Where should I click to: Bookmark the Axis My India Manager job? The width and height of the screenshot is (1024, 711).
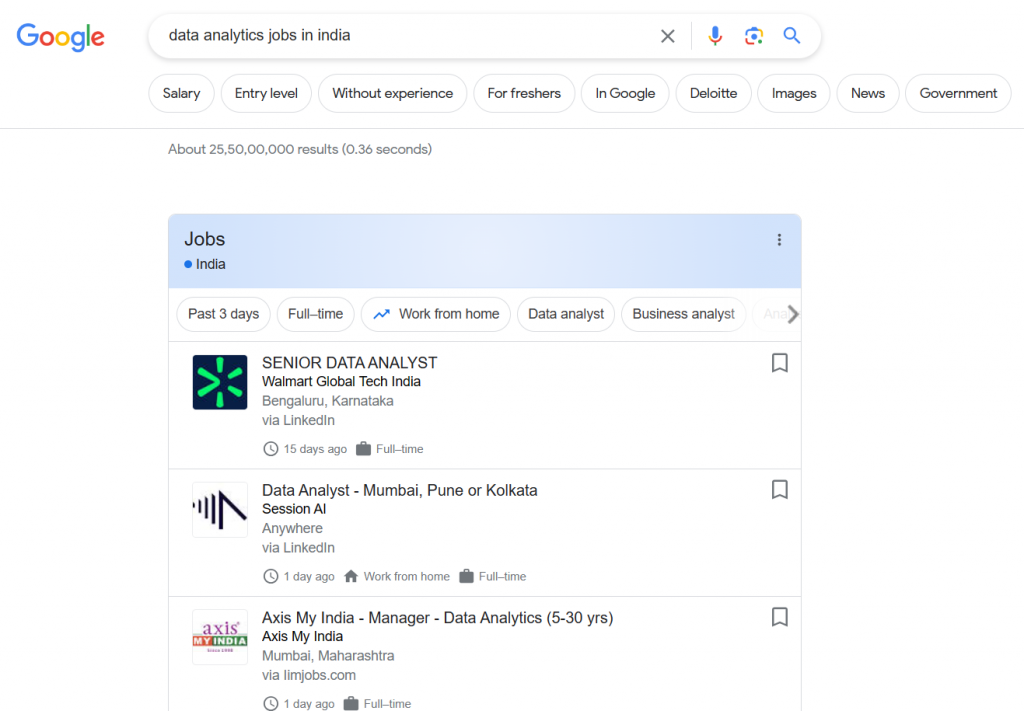(780, 617)
